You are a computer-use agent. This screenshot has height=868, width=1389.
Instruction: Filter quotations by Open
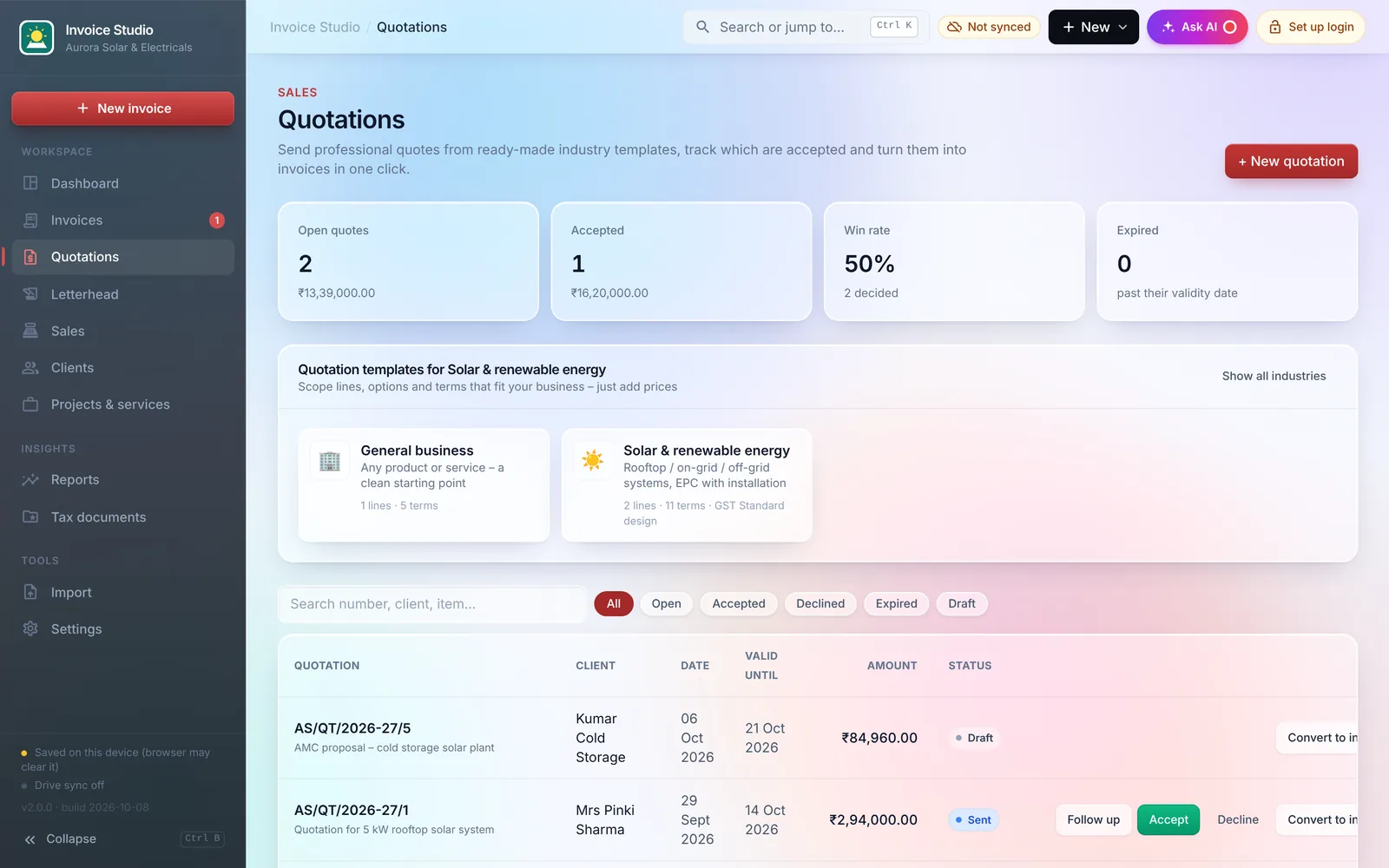click(x=666, y=604)
